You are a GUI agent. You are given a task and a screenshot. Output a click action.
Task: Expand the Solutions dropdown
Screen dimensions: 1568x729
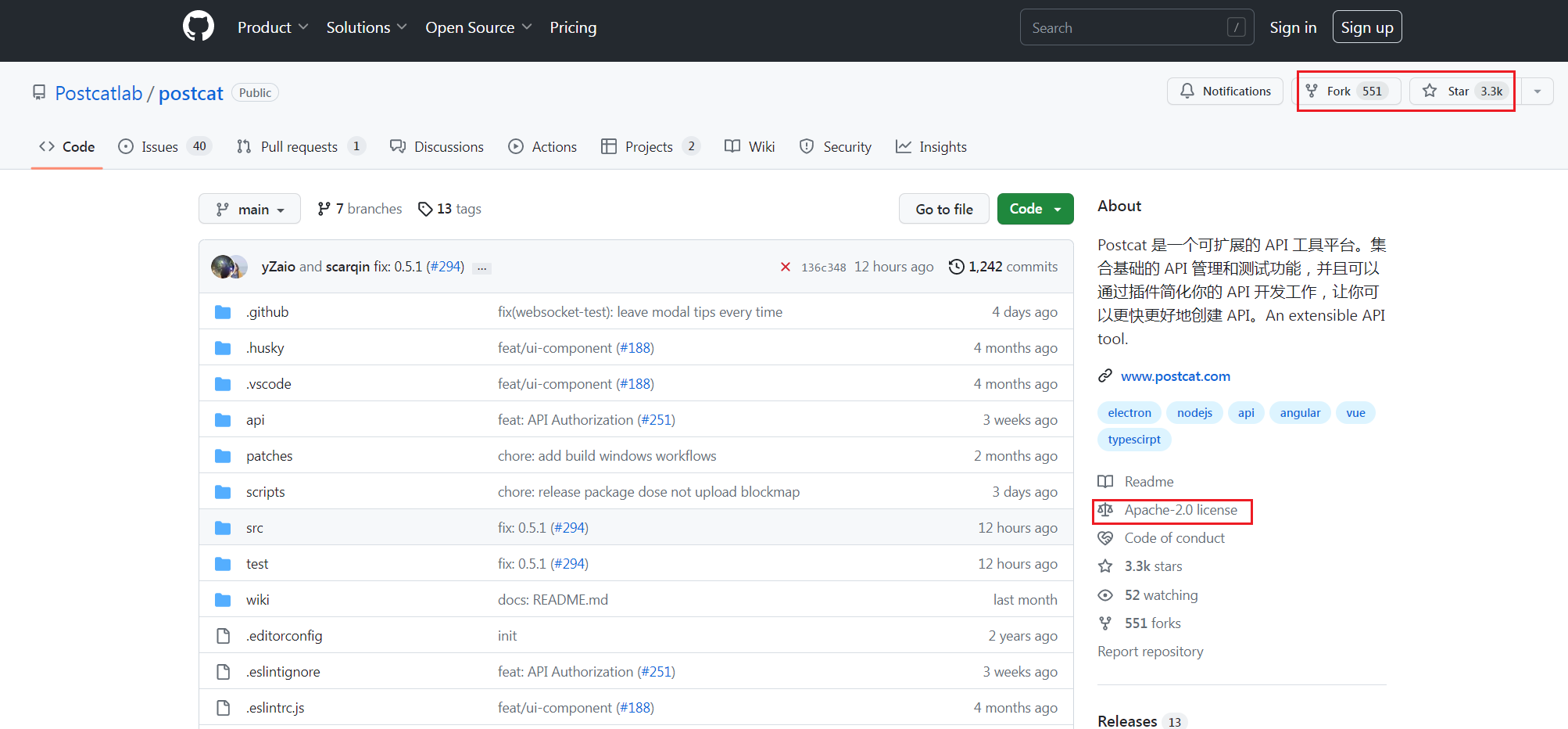point(367,27)
